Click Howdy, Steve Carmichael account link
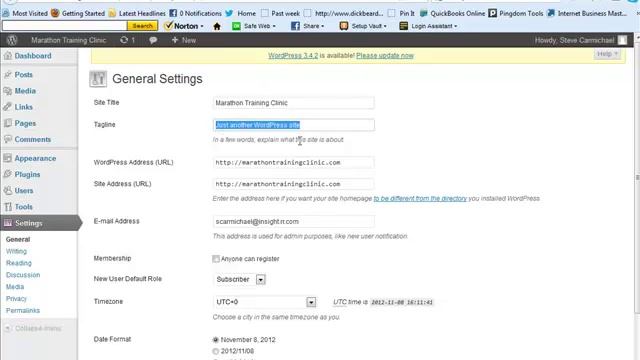 point(575,40)
